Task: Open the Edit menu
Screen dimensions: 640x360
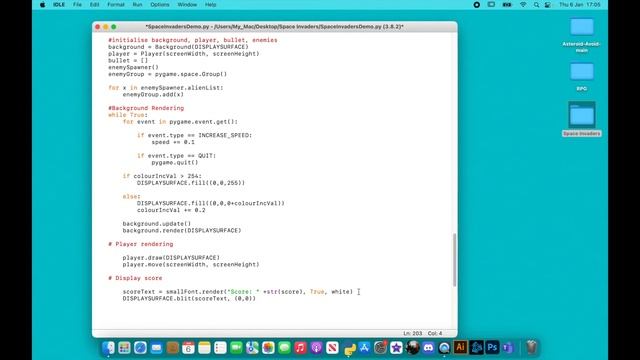Action: point(94,5)
